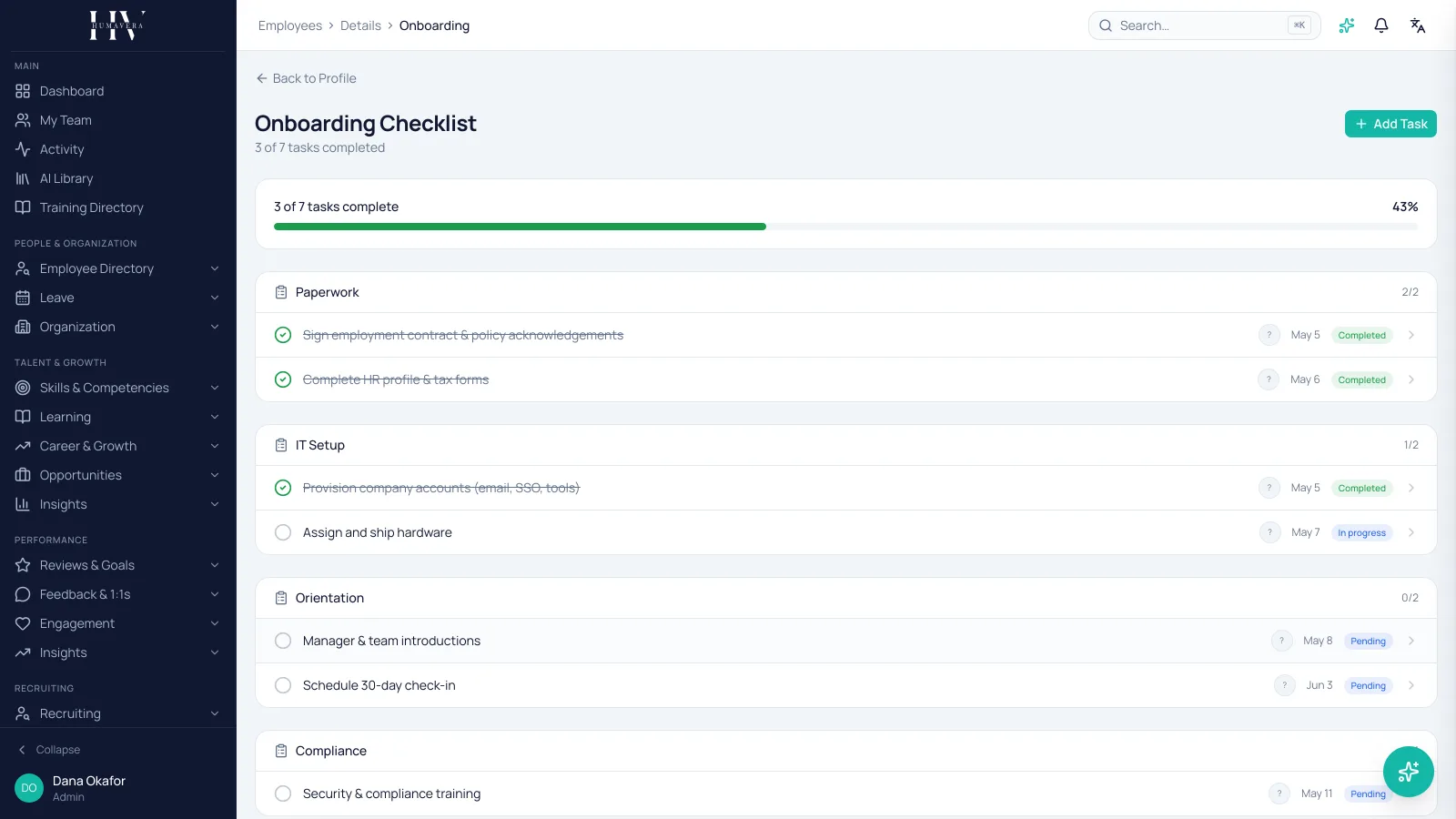Collapse the sidebar
Image resolution: width=1456 pixels, height=819 pixels.
[49, 750]
